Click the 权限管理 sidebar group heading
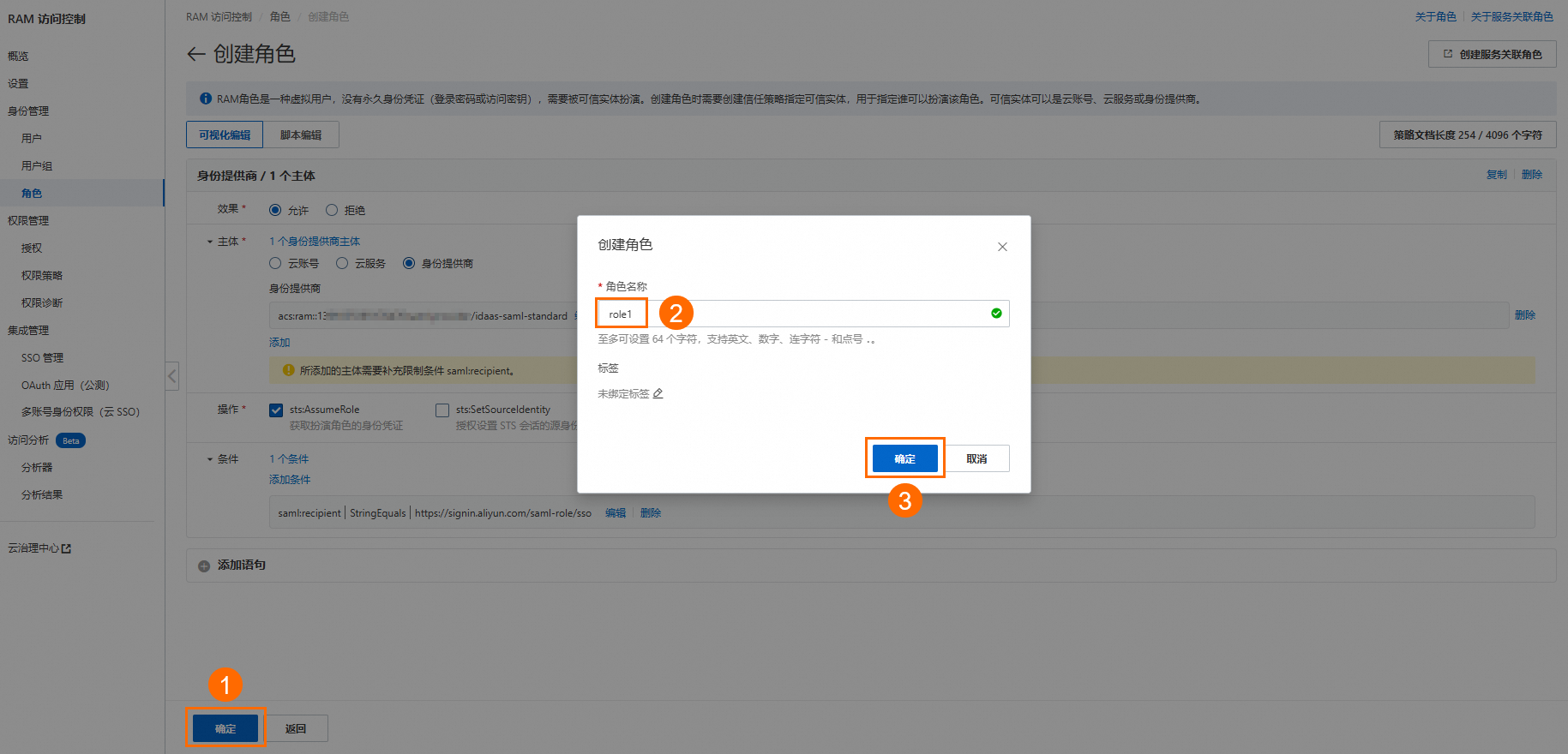Viewport: 1568px width, 754px height. tap(28, 220)
